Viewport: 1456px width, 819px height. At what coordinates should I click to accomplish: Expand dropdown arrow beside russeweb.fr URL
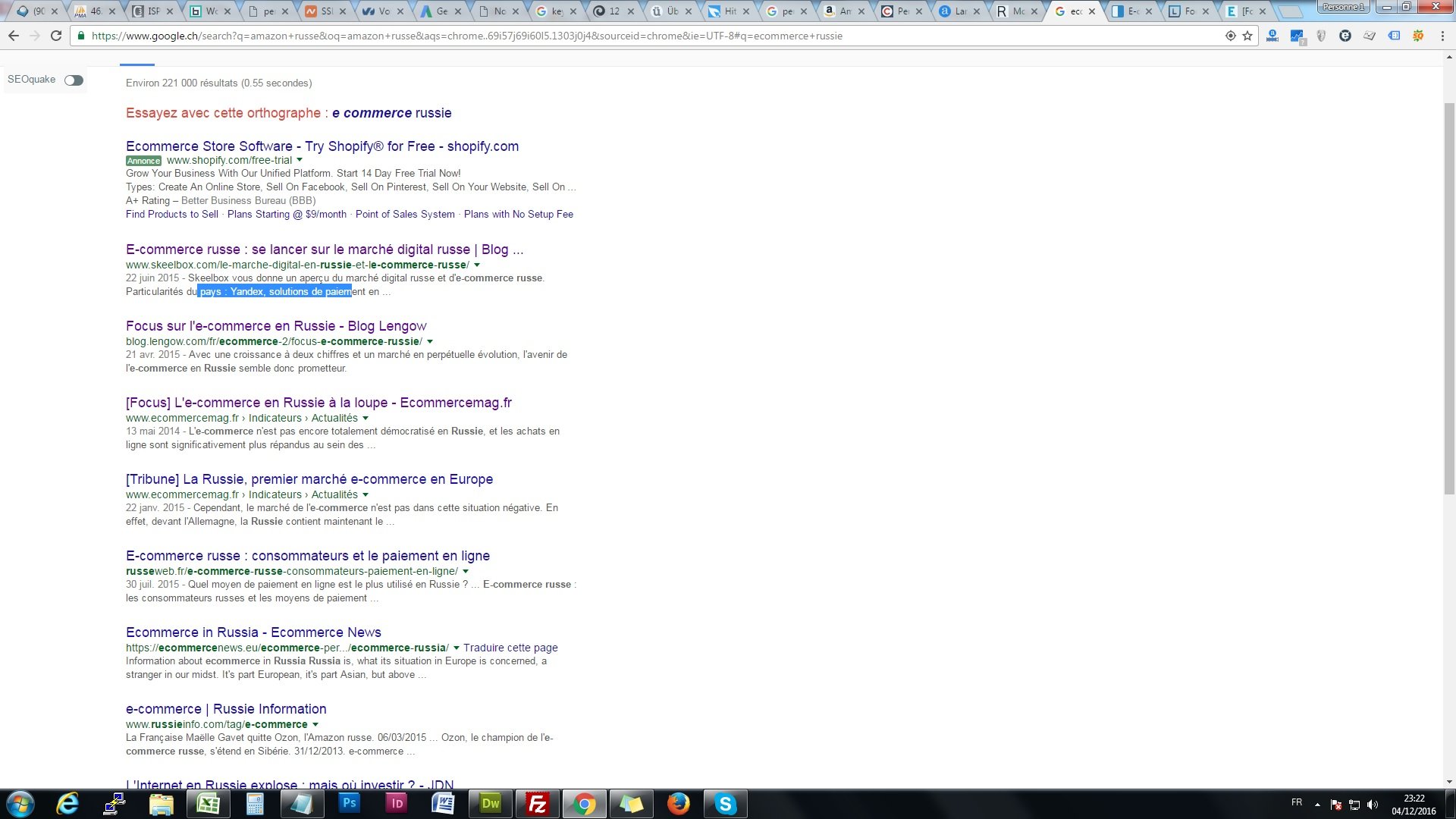tap(466, 571)
